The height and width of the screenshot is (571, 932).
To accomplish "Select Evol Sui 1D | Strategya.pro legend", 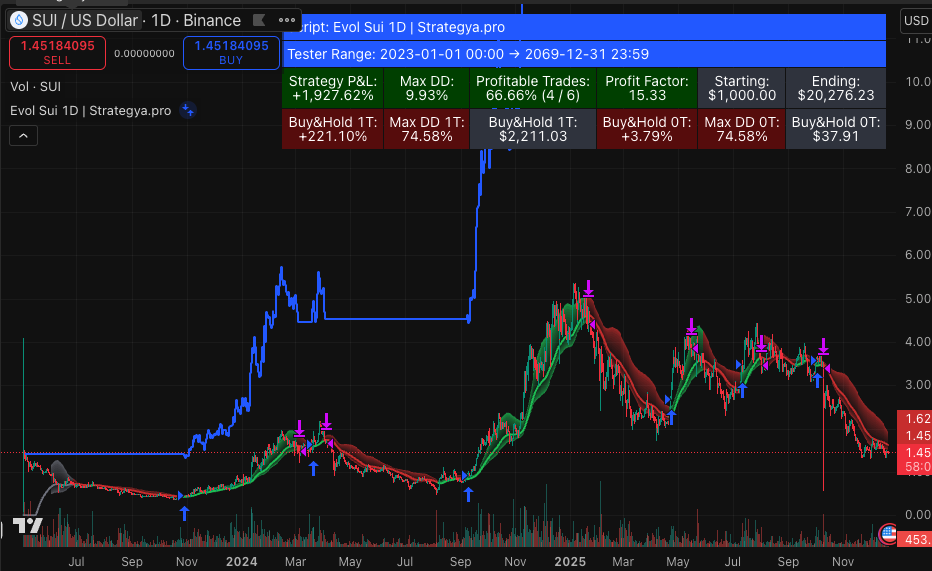I will 90,111.
